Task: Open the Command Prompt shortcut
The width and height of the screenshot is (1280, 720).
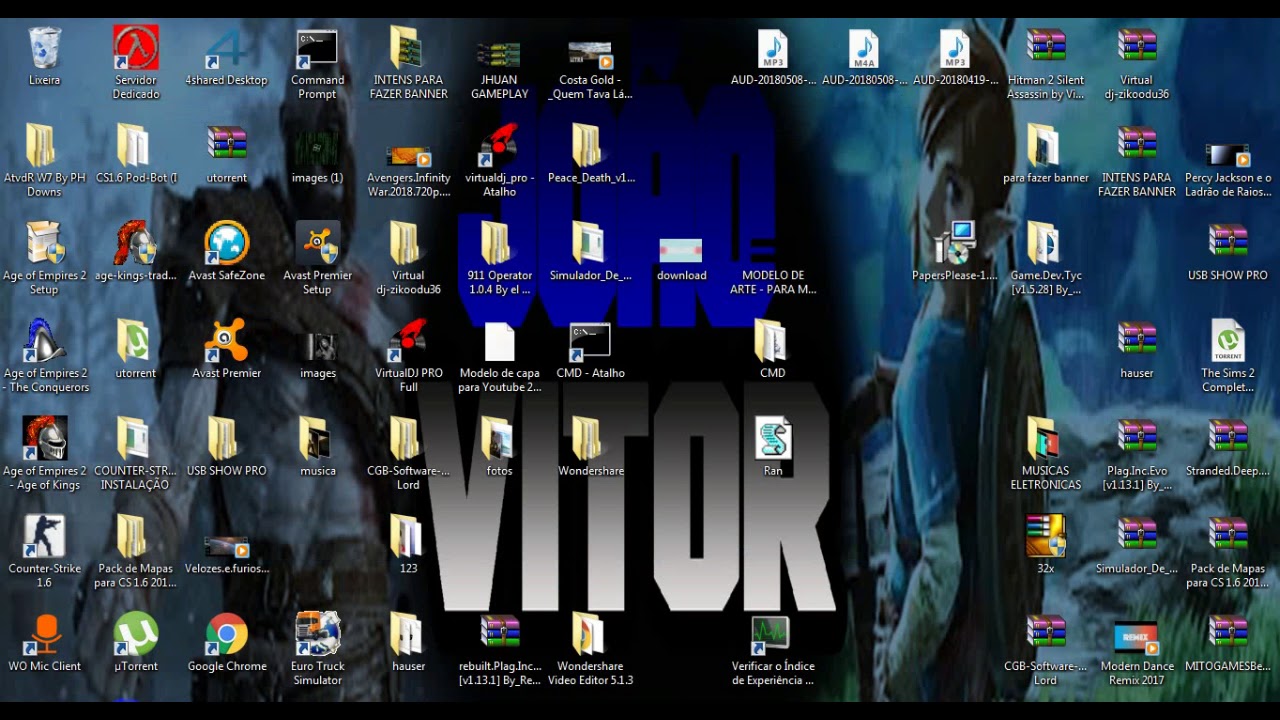Action: [317, 47]
